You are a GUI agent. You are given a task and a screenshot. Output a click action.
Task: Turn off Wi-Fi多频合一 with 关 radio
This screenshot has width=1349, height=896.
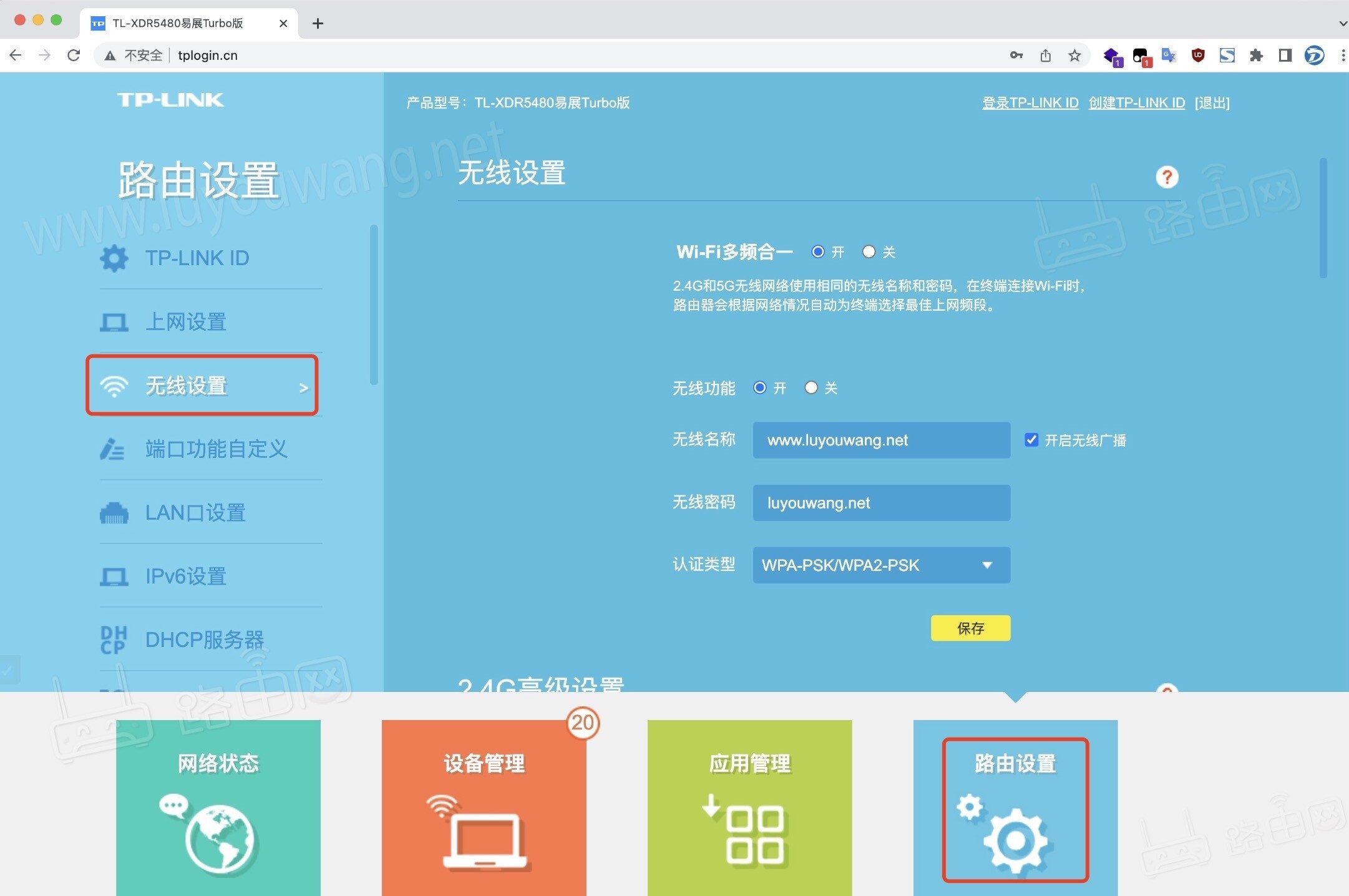[869, 251]
